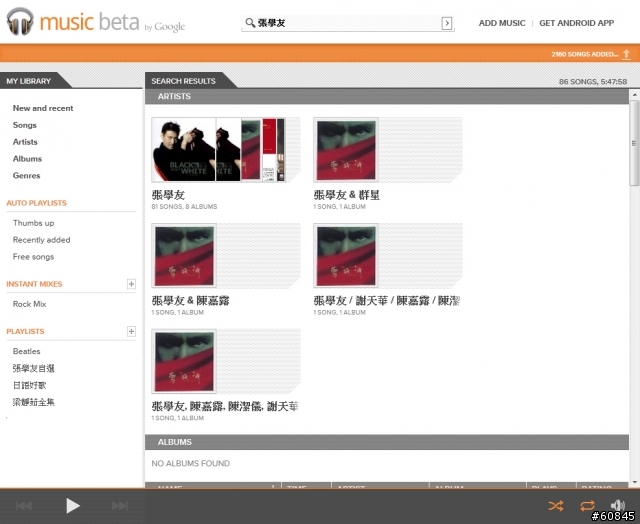Click INSTANT MIXES heading

(x=34, y=284)
